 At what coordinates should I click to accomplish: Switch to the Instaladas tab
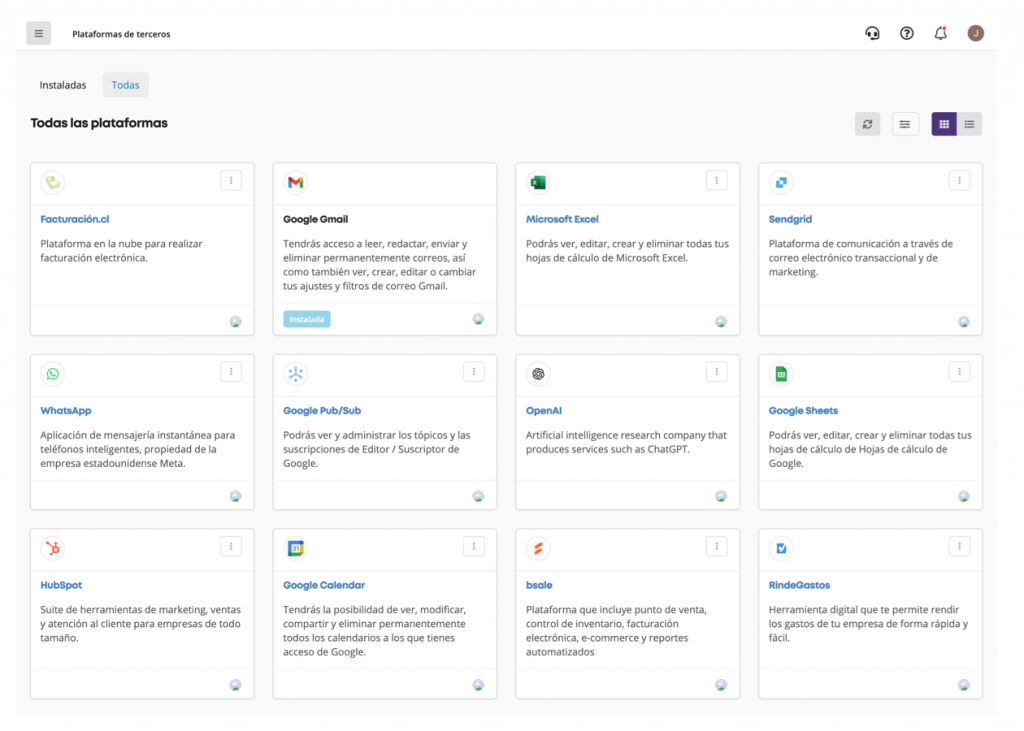(x=63, y=85)
